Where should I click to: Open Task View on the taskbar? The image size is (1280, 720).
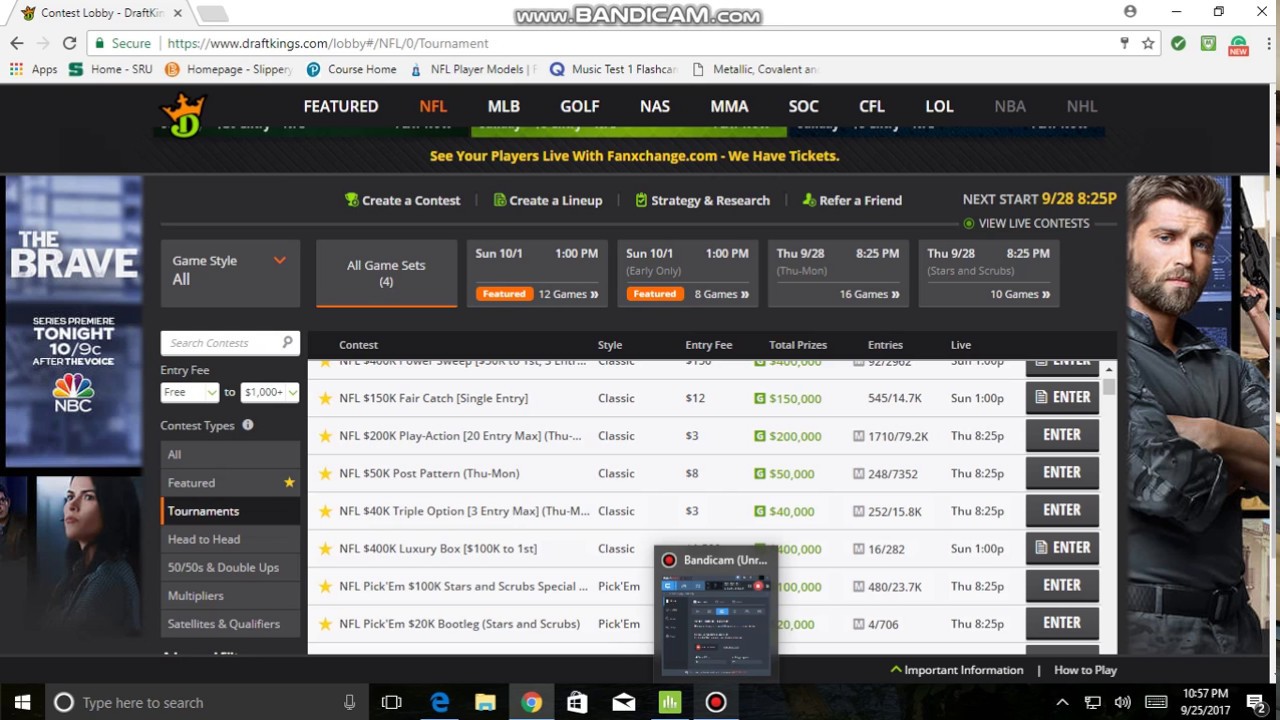pos(391,702)
